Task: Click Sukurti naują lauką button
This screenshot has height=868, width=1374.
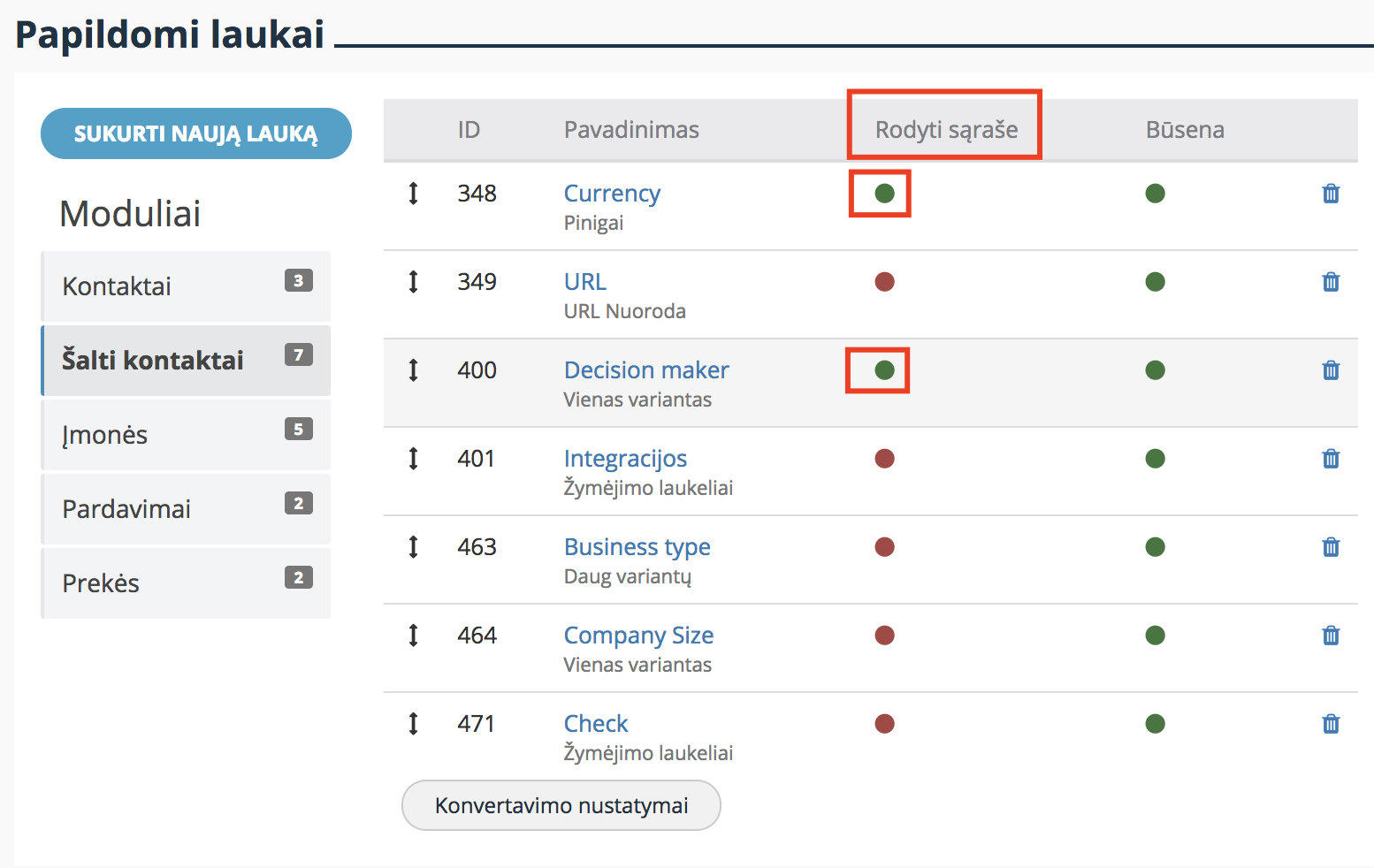Action: click(x=196, y=133)
